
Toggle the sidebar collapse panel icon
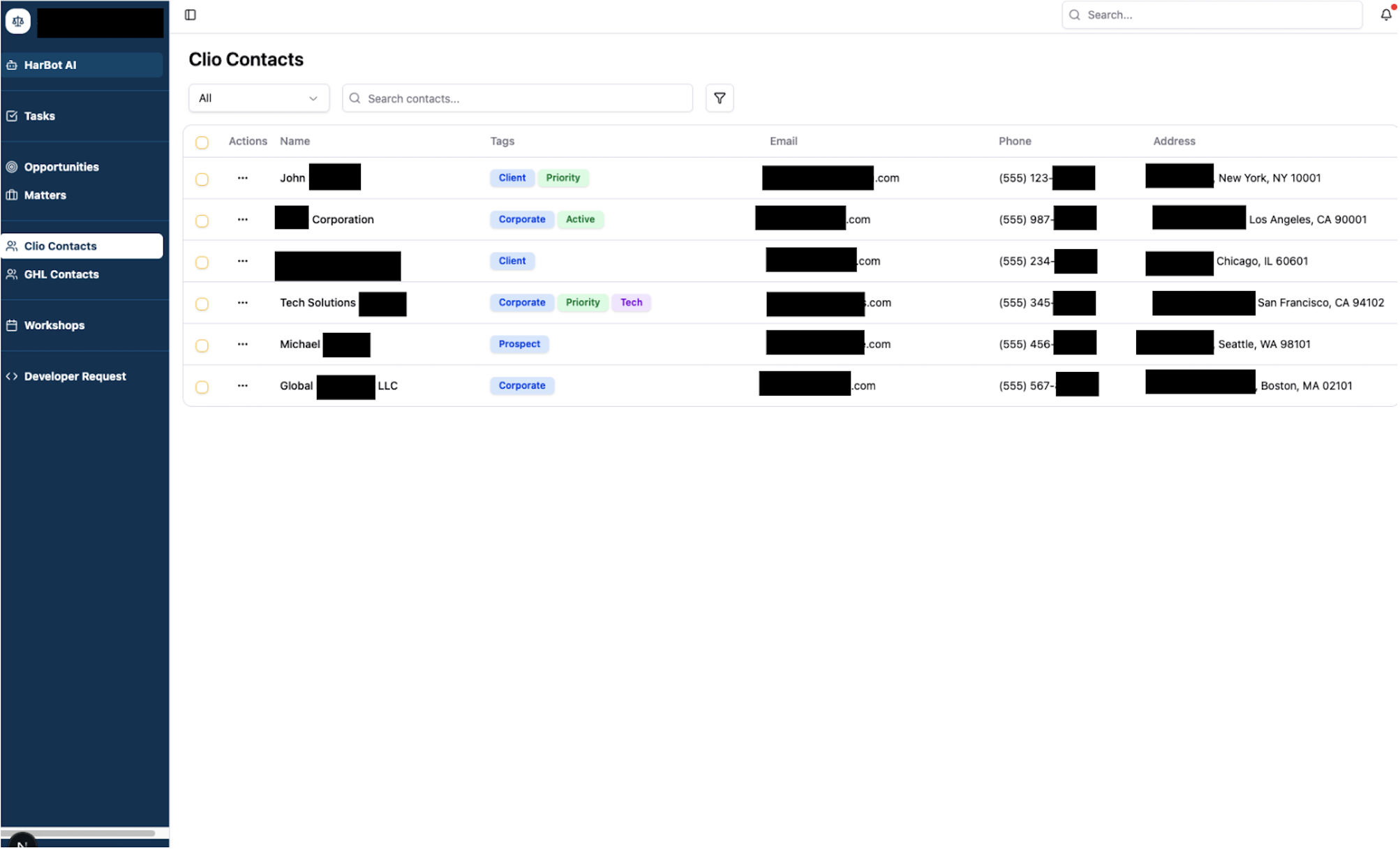tap(190, 14)
